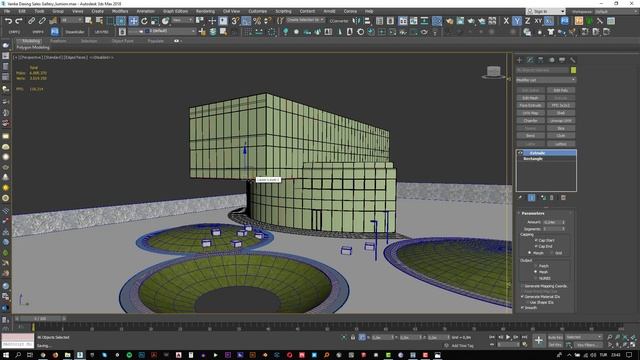This screenshot has height=360, width=640.
Task: Constrain to the Y axis
Action: tap(517, 20)
